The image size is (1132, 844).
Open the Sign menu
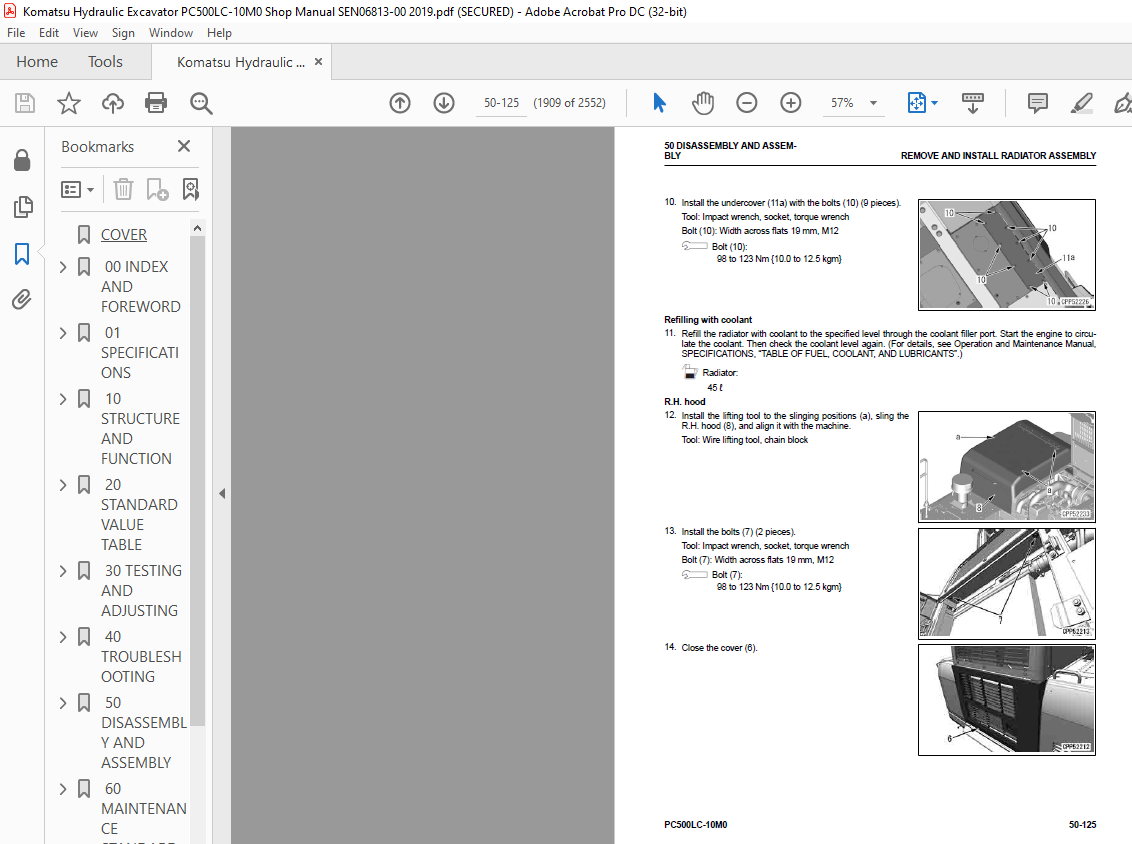[x=123, y=32]
